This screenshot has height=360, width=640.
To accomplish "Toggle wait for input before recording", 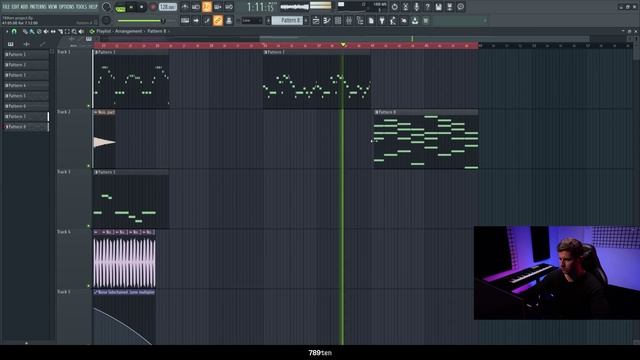I will [x=196, y=7].
